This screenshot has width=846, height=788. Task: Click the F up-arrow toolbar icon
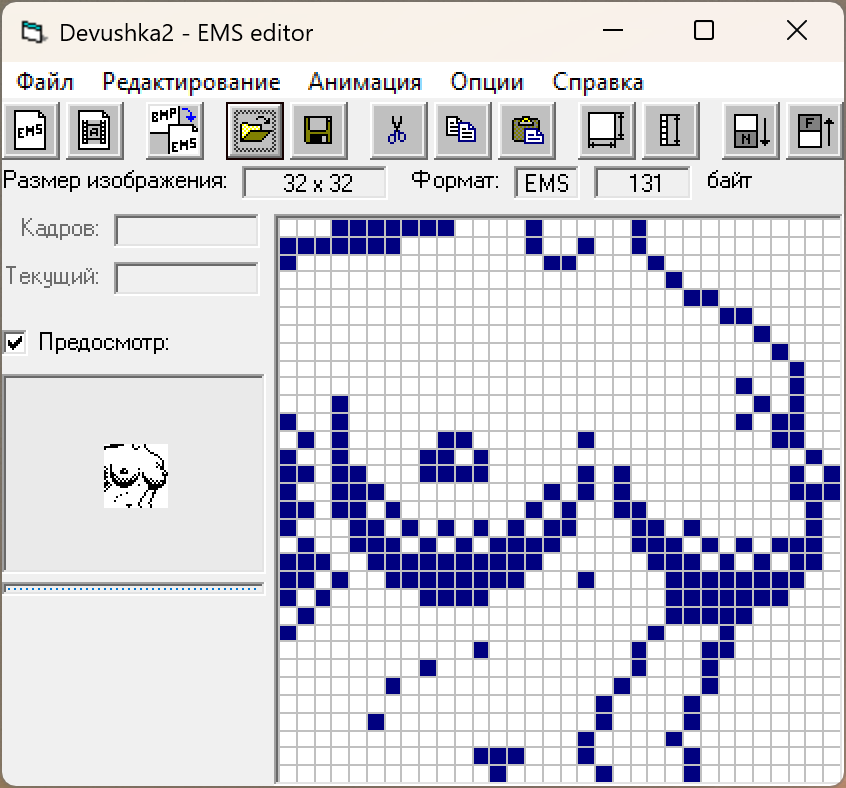pyautogui.click(x=815, y=131)
